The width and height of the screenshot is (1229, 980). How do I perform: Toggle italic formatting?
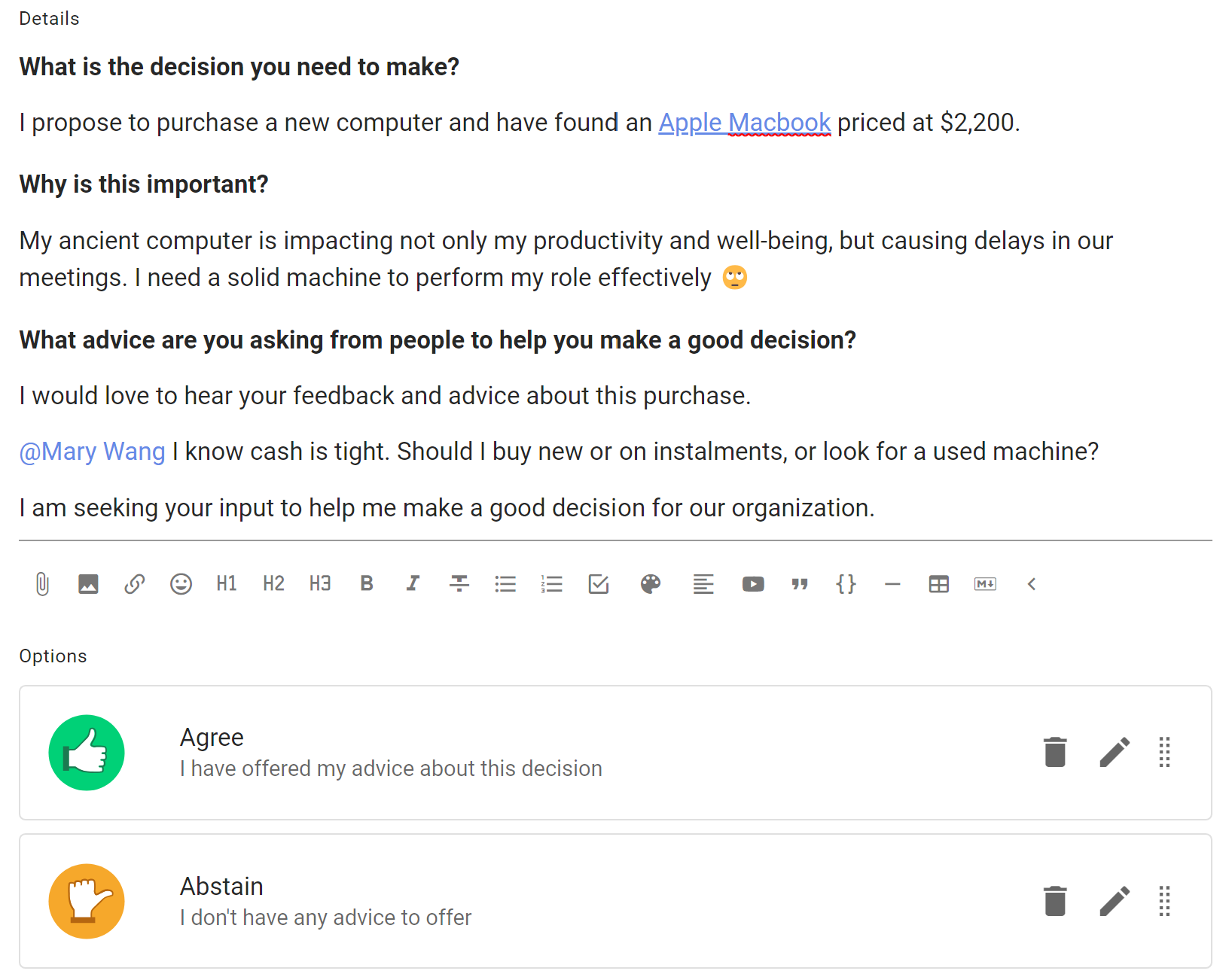[x=413, y=584]
